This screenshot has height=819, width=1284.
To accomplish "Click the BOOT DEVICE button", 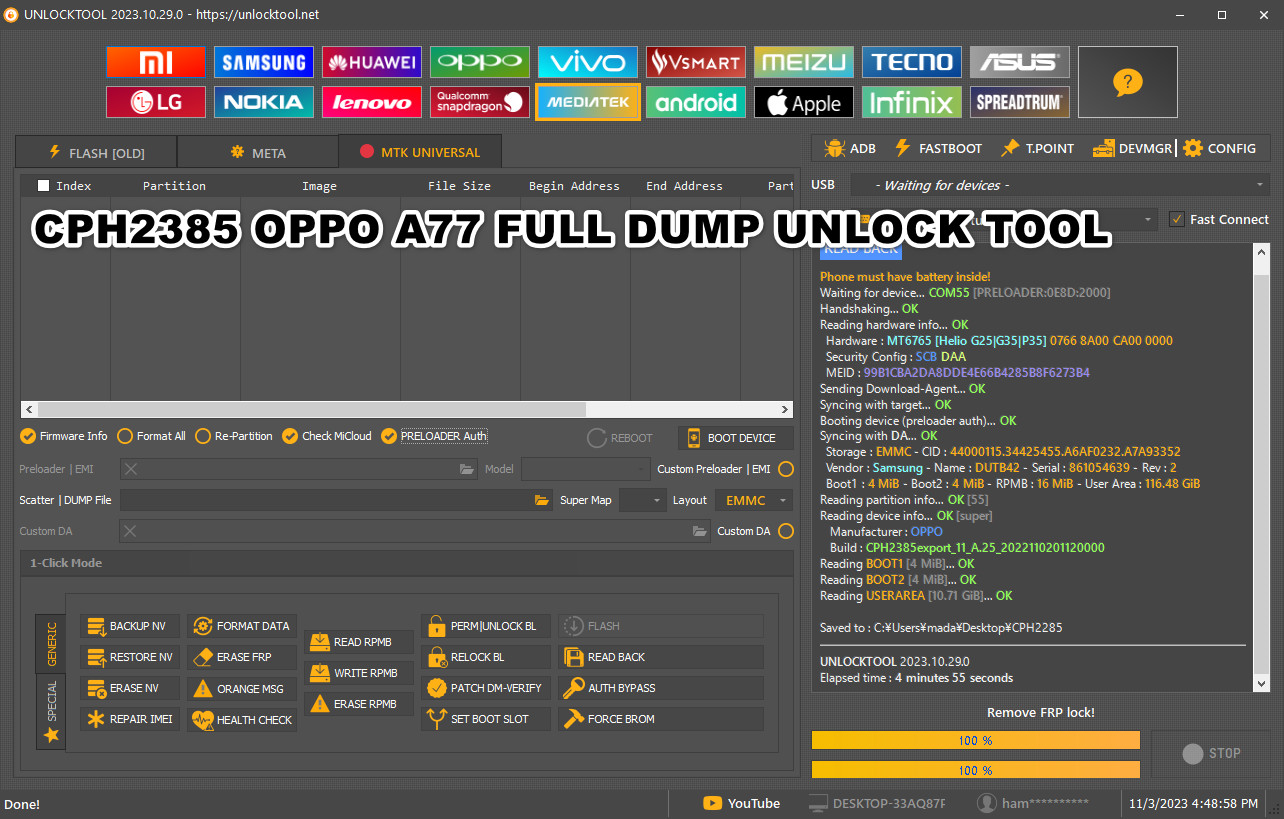I will coord(735,438).
